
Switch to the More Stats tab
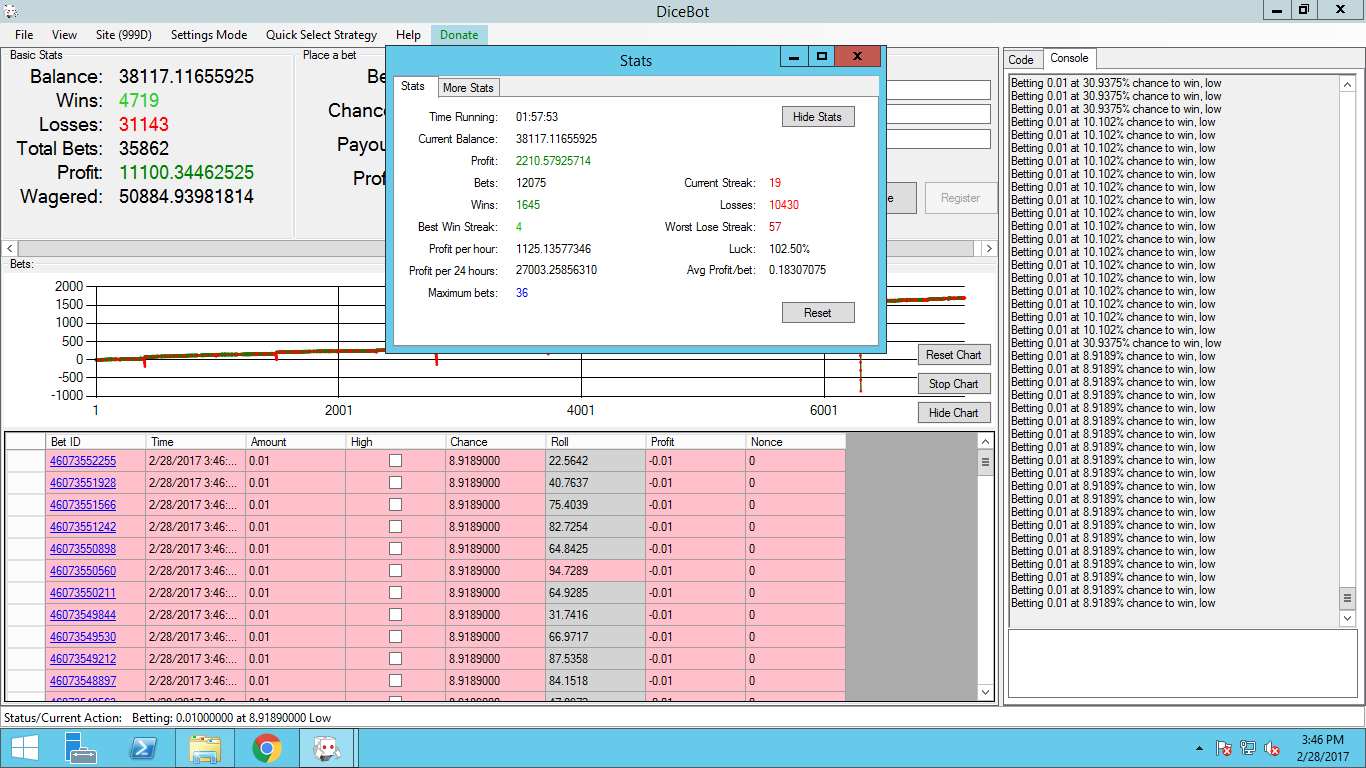468,88
